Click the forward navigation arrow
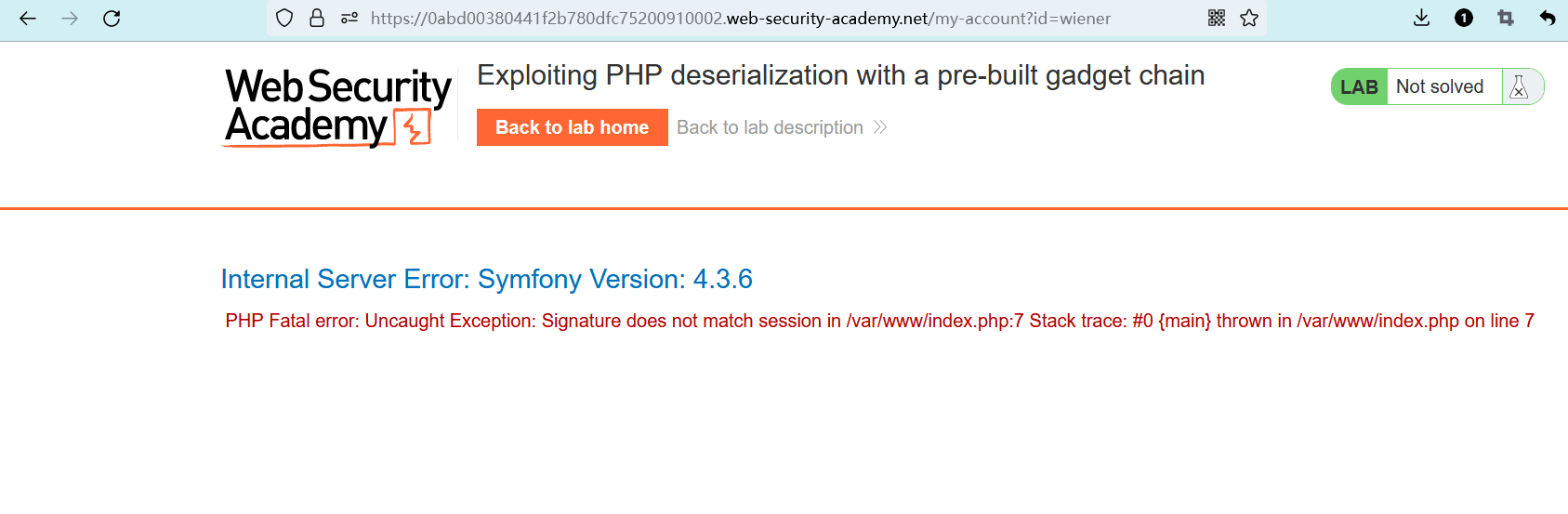 point(70,19)
